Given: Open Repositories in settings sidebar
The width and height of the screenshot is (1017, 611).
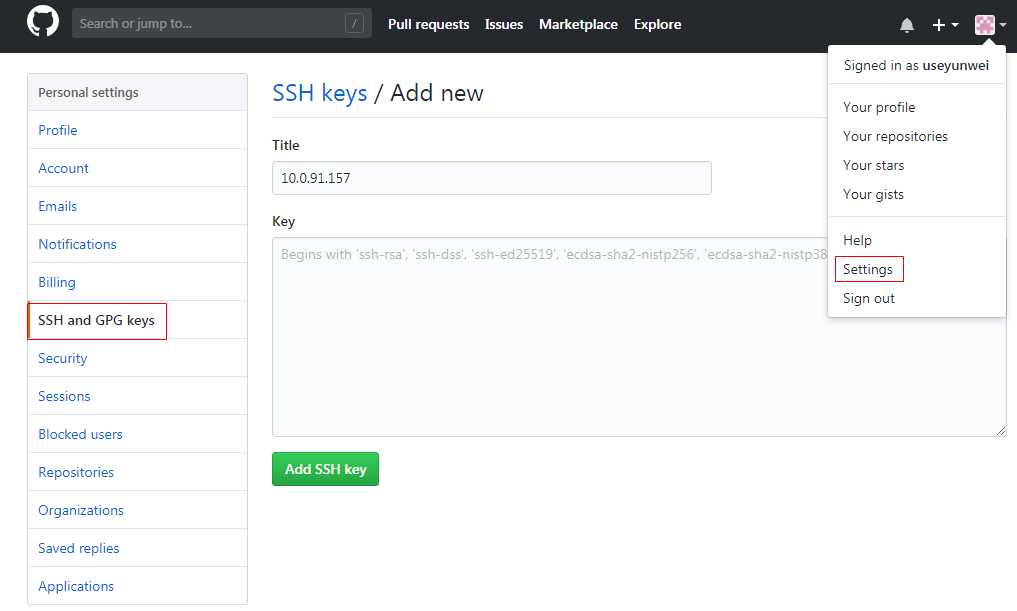Looking at the screenshot, I should point(138,472).
